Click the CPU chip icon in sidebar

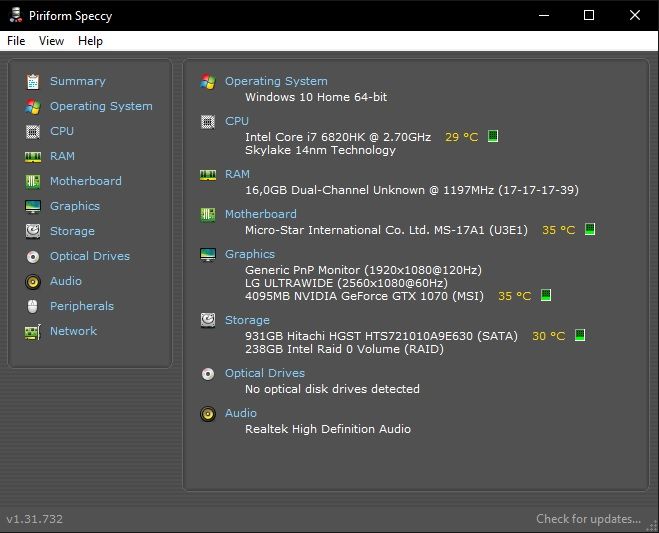pos(33,132)
